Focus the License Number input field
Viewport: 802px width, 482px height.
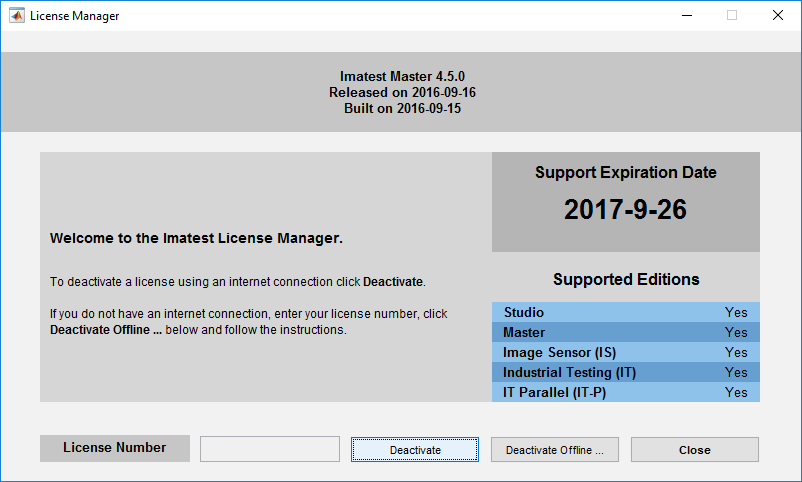(270, 449)
